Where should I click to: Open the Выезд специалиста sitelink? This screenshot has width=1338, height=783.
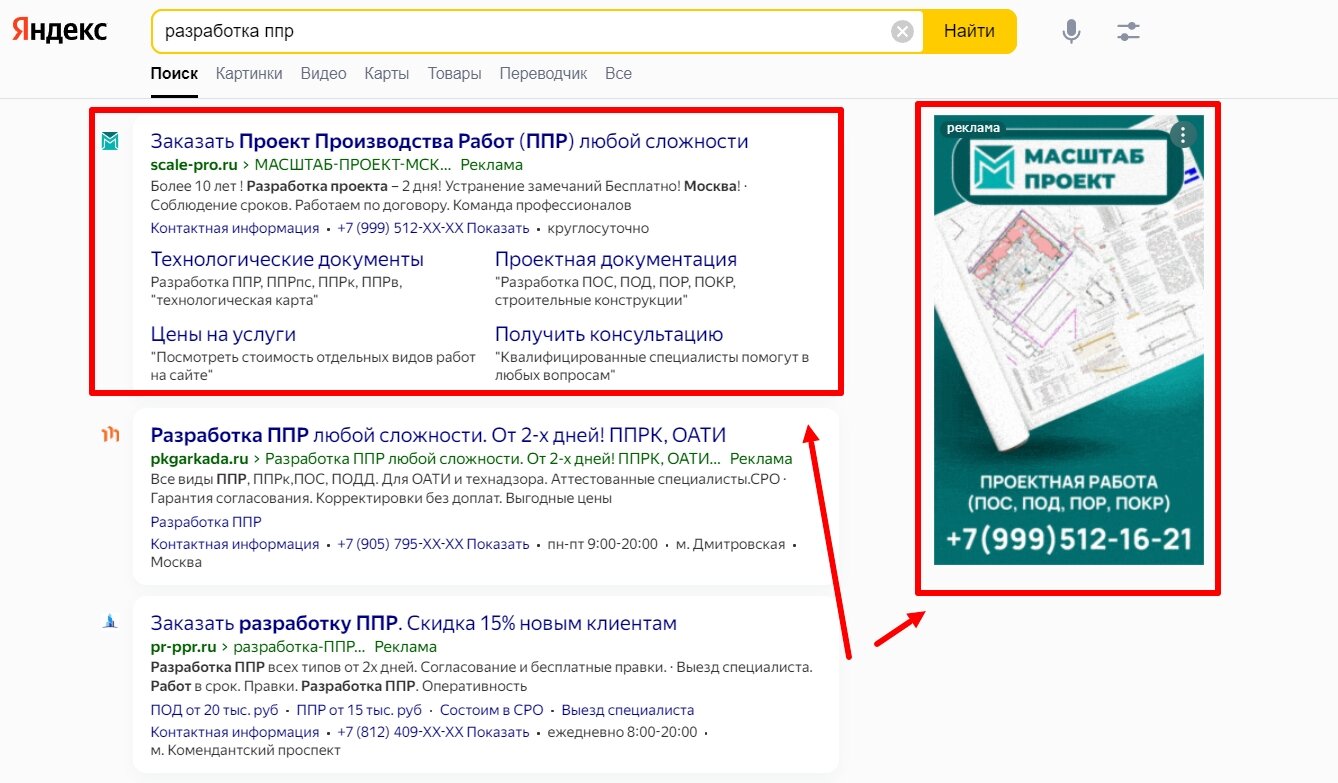pyautogui.click(x=627, y=710)
